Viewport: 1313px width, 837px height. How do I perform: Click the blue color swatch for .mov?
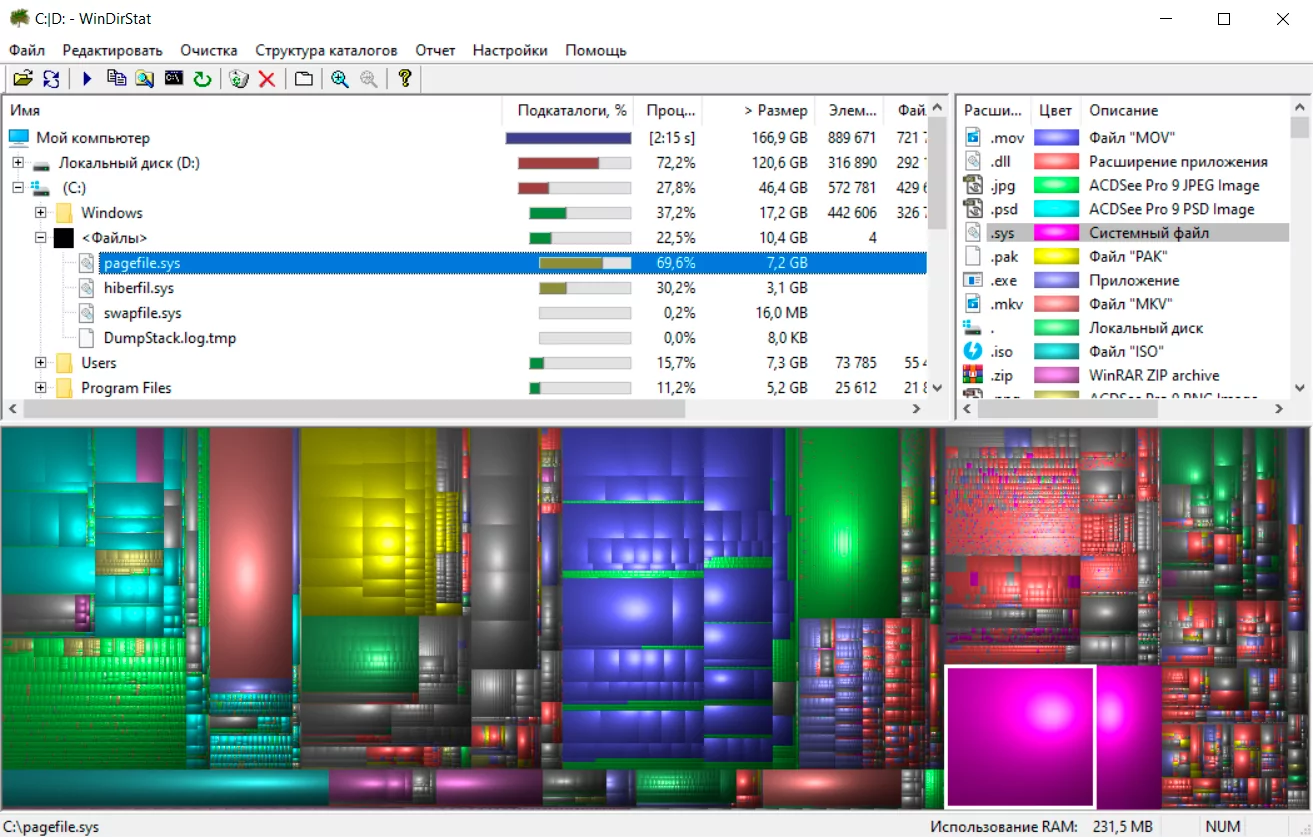(1056, 137)
